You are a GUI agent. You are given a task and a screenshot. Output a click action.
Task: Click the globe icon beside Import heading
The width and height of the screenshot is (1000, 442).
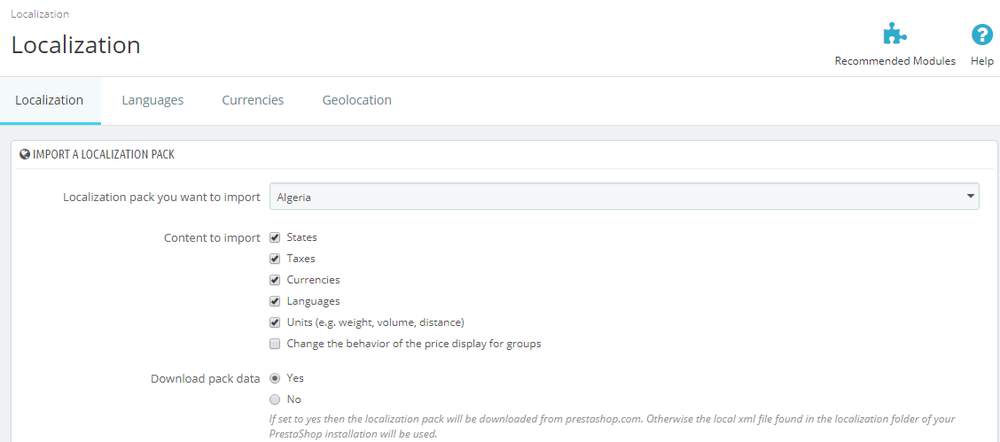pyautogui.click(x=25, y=154)
